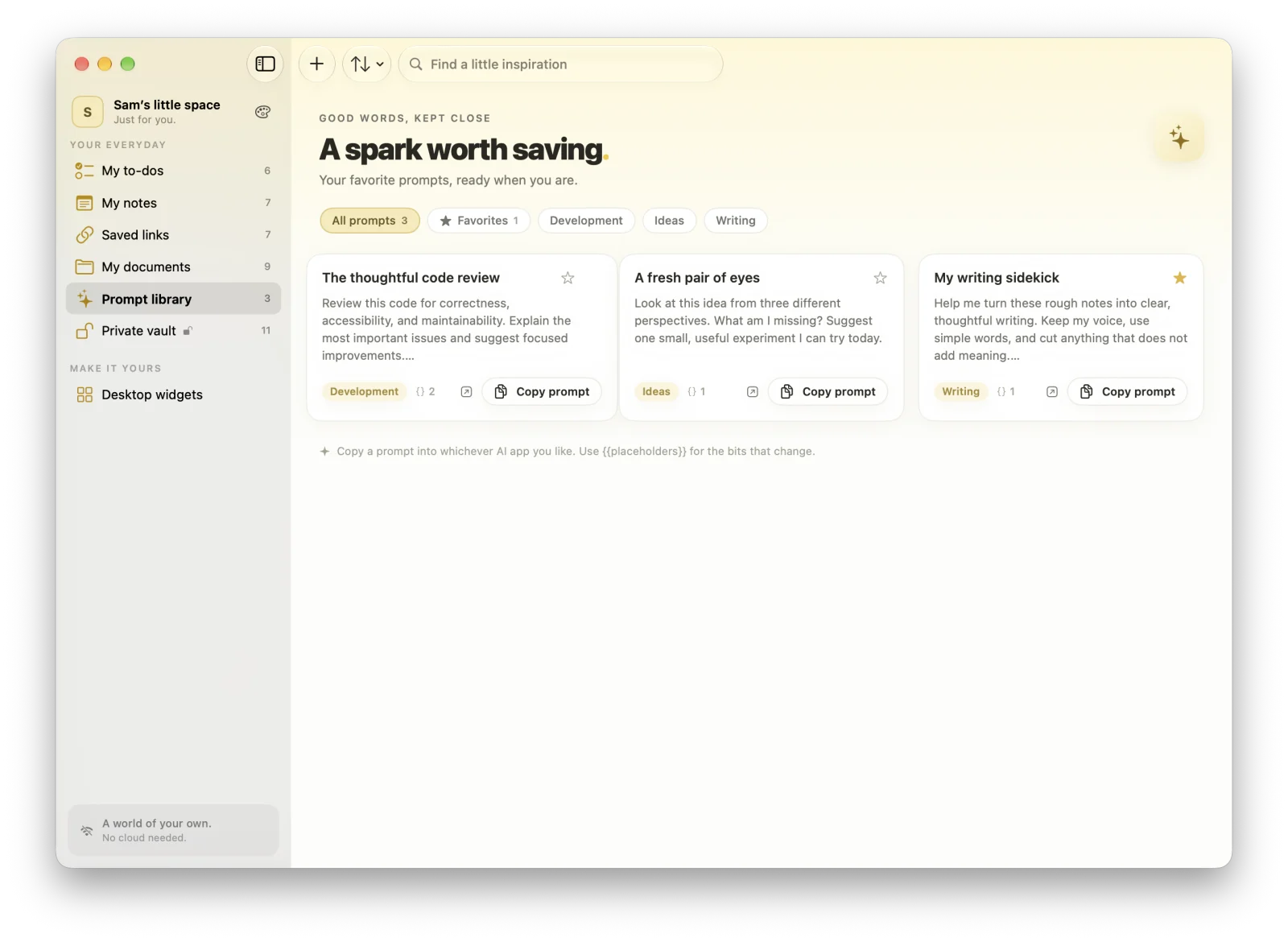Open Desktop widgets

[x=174, y=395]
